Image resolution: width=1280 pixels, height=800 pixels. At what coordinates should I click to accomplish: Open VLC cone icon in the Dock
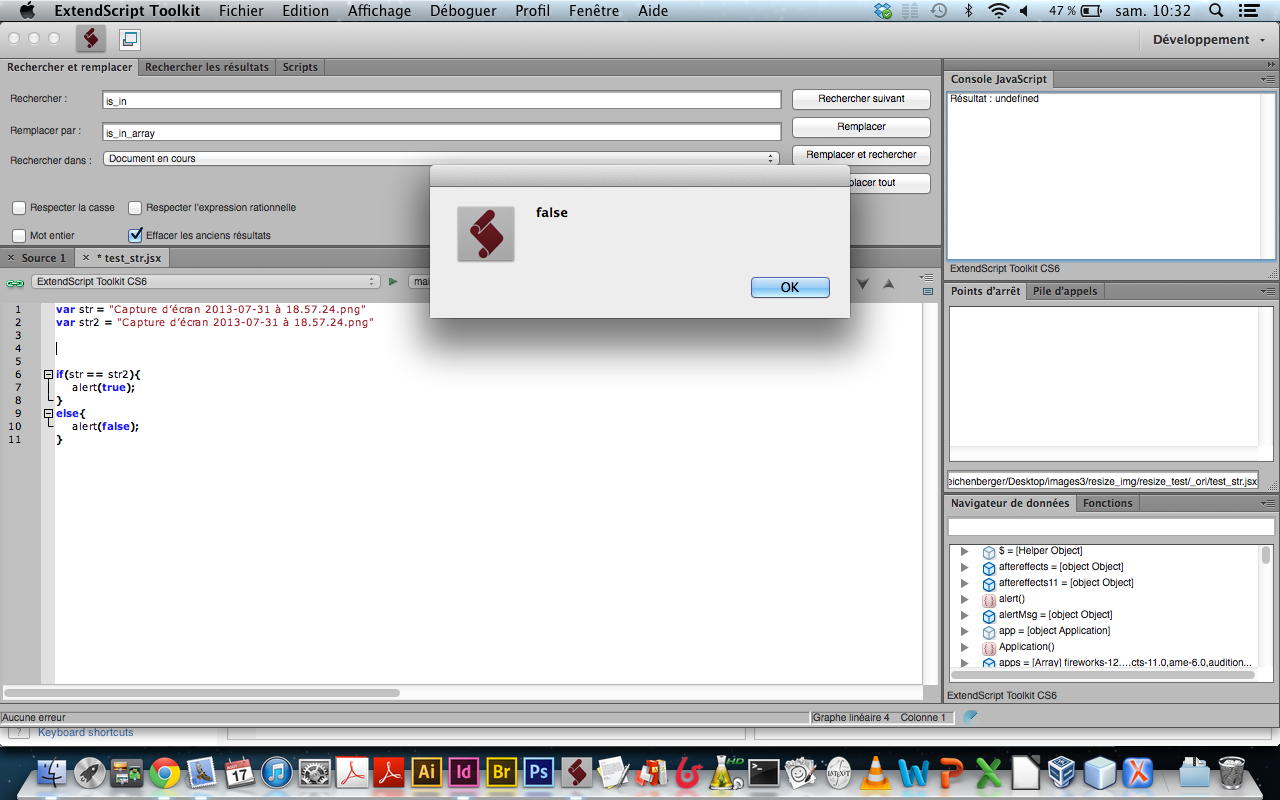point(876,772)
